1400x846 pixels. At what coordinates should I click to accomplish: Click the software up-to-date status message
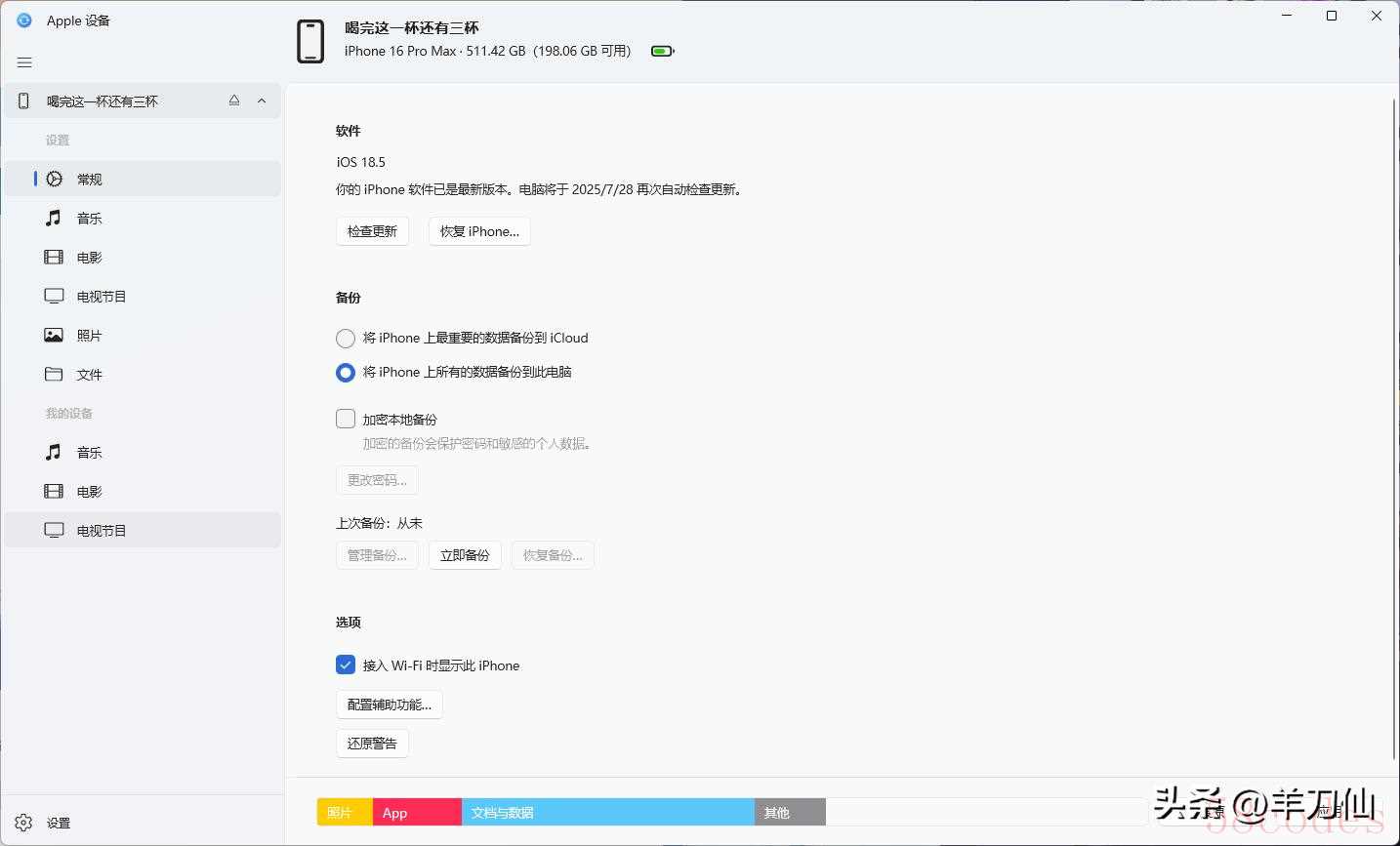542,189
